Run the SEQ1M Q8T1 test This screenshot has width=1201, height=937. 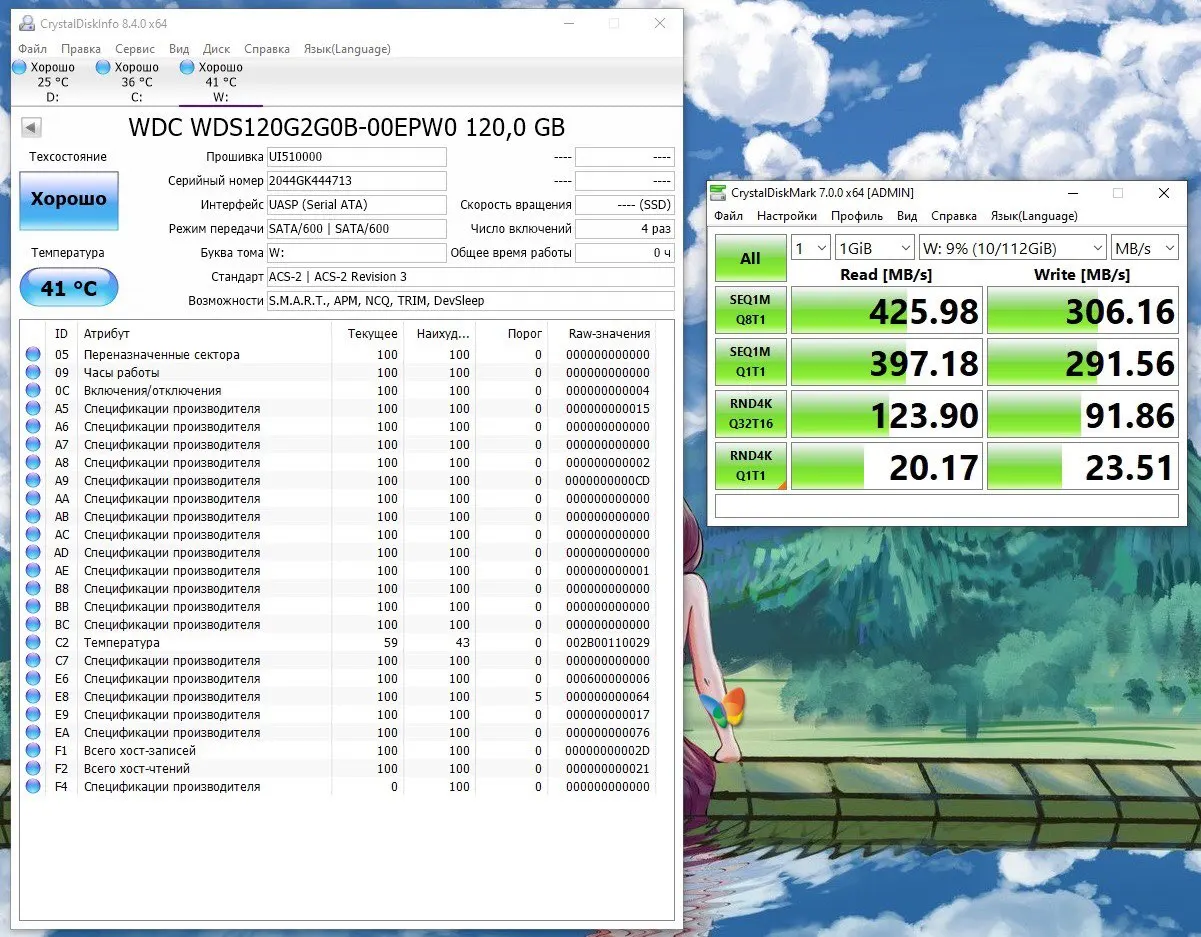click(x=750, y=310)
